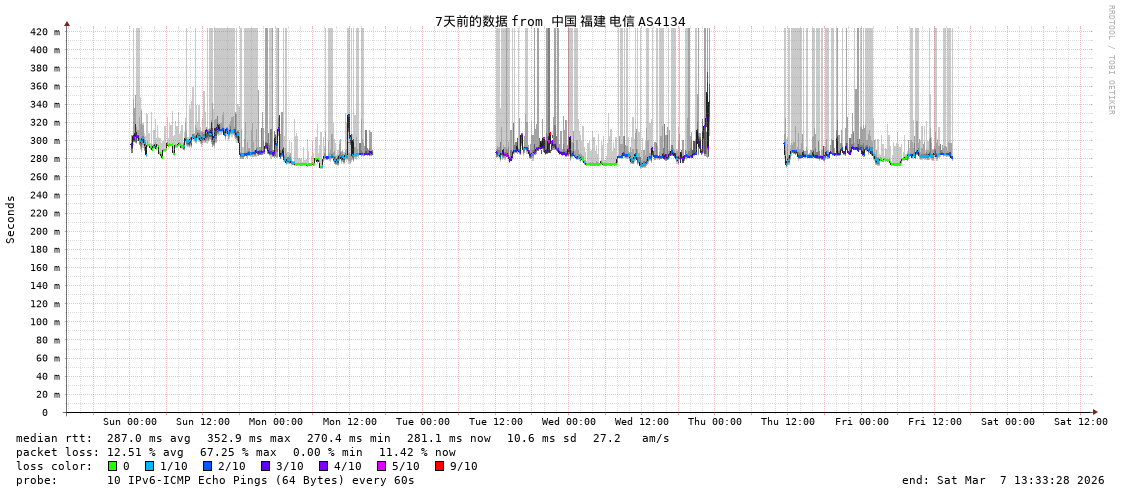Click the magenta 5/10 loss swatch

coord(381,466)
